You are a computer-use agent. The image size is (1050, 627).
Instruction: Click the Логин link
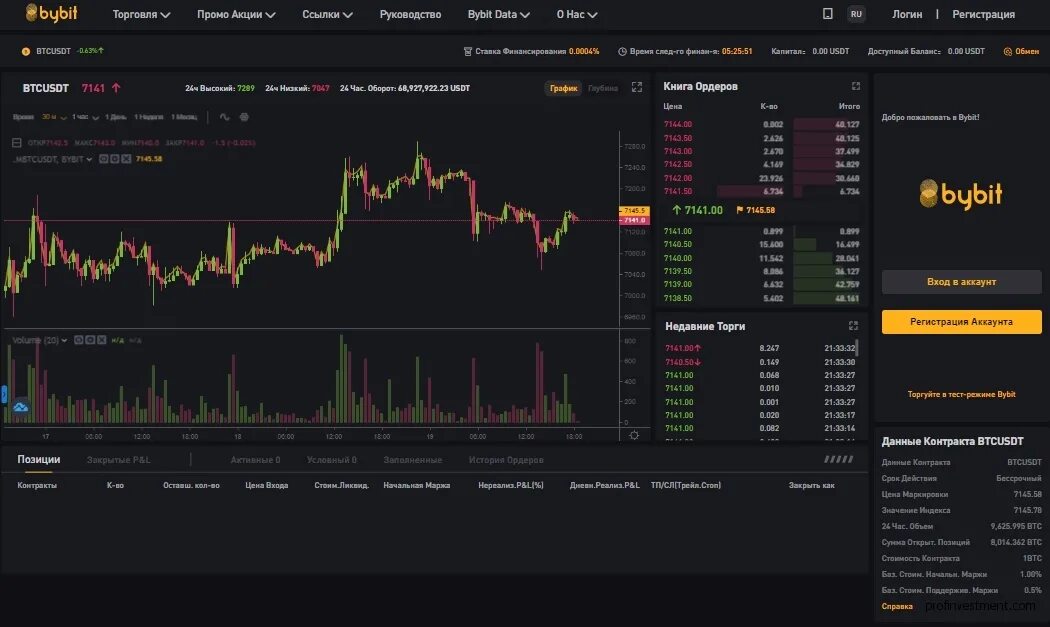907,14
